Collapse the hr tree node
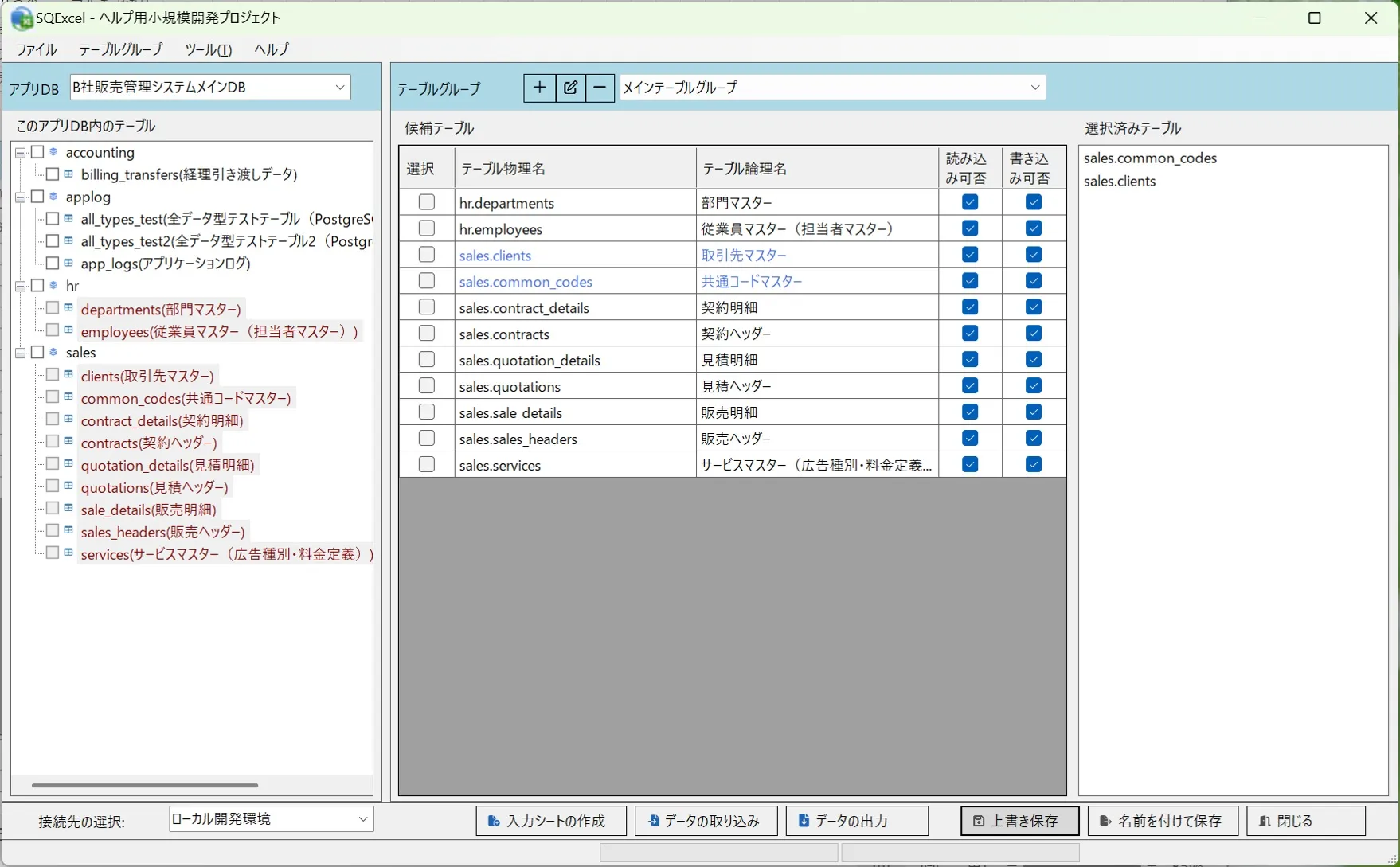This screenshot has width=1400, height=867. tap(21, 285)
